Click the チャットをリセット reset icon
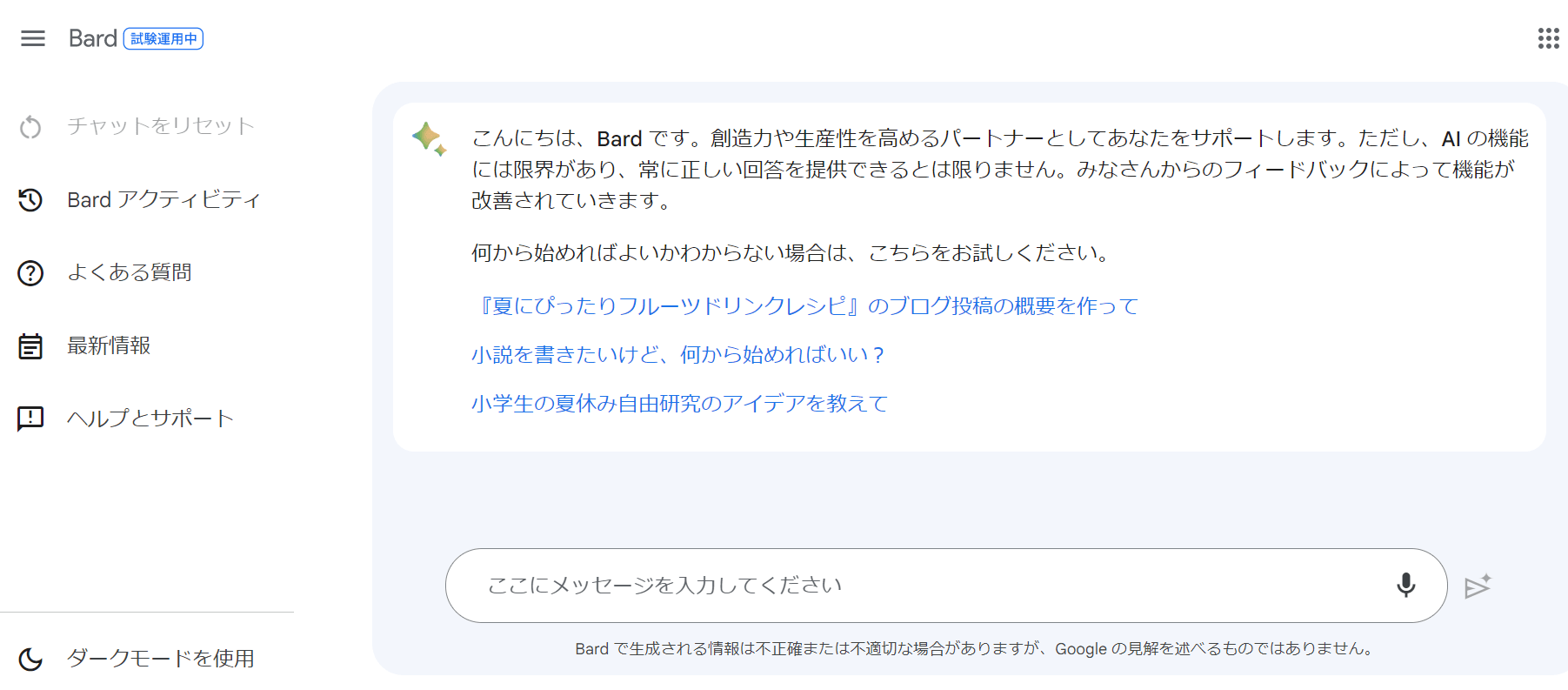Screen dimensions: 1568x690 30,127
